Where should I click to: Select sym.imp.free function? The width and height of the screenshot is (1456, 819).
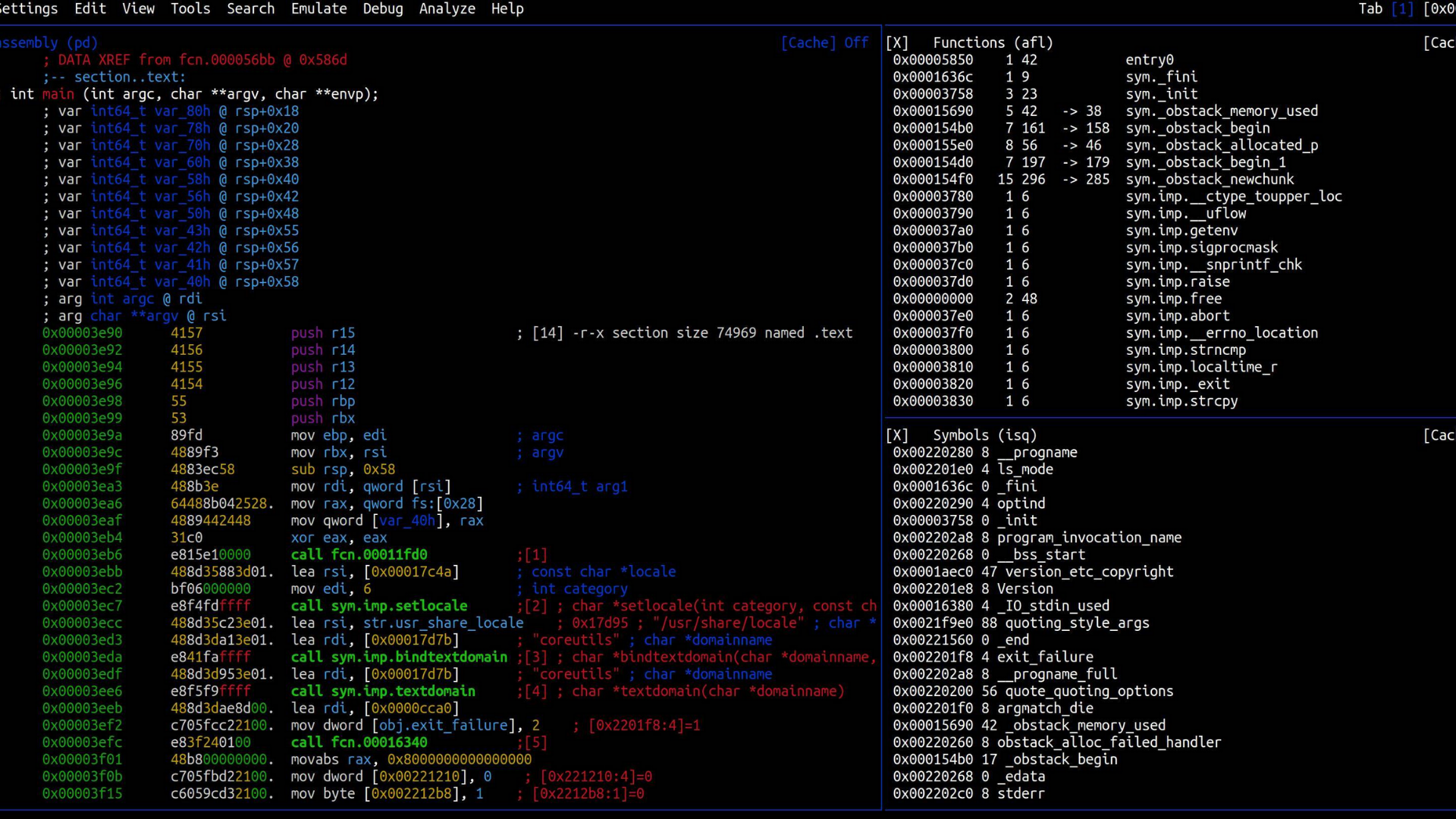1173,298
